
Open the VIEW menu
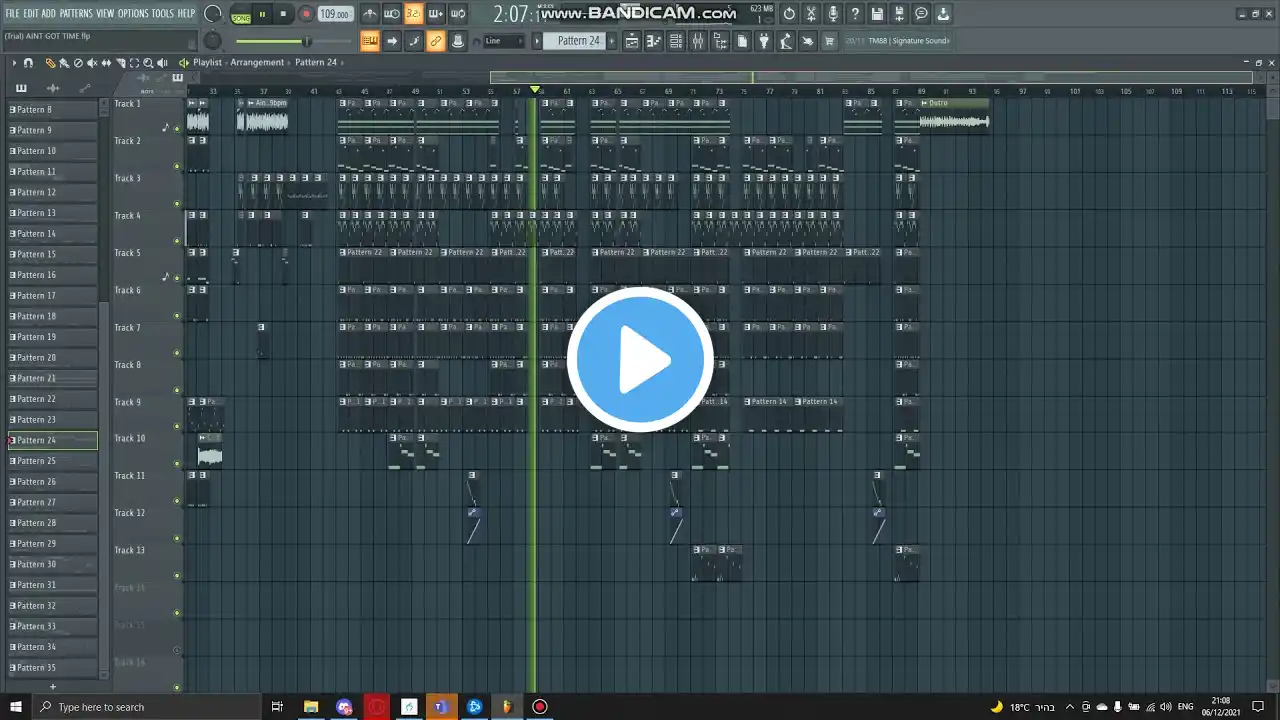[105, 13]
